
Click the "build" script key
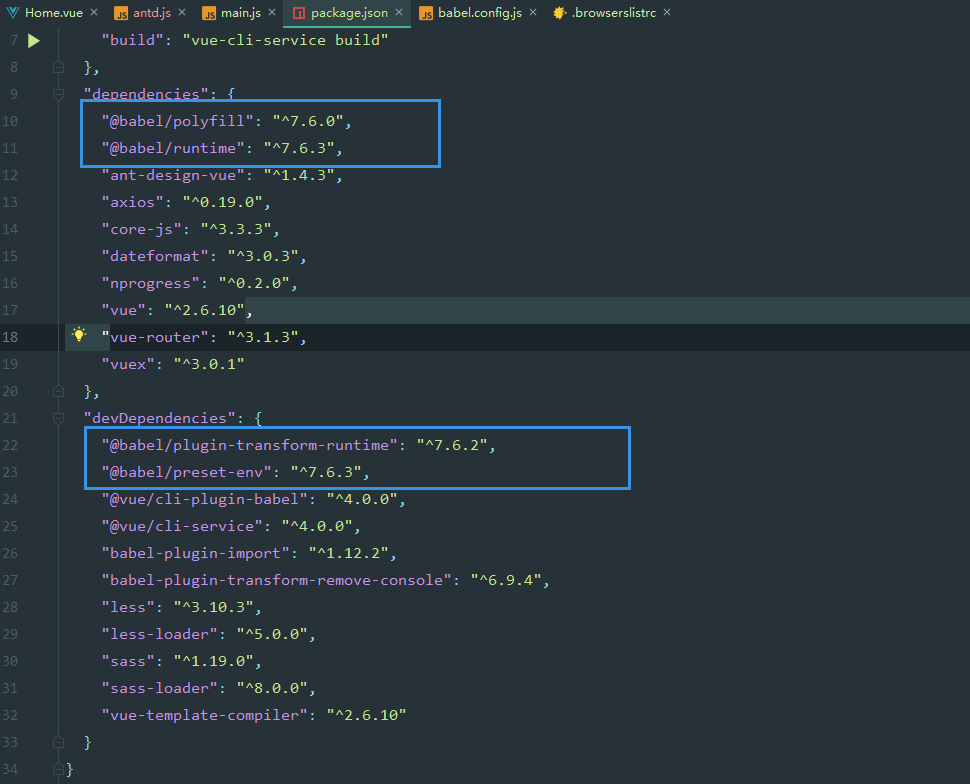click(132, 40)
